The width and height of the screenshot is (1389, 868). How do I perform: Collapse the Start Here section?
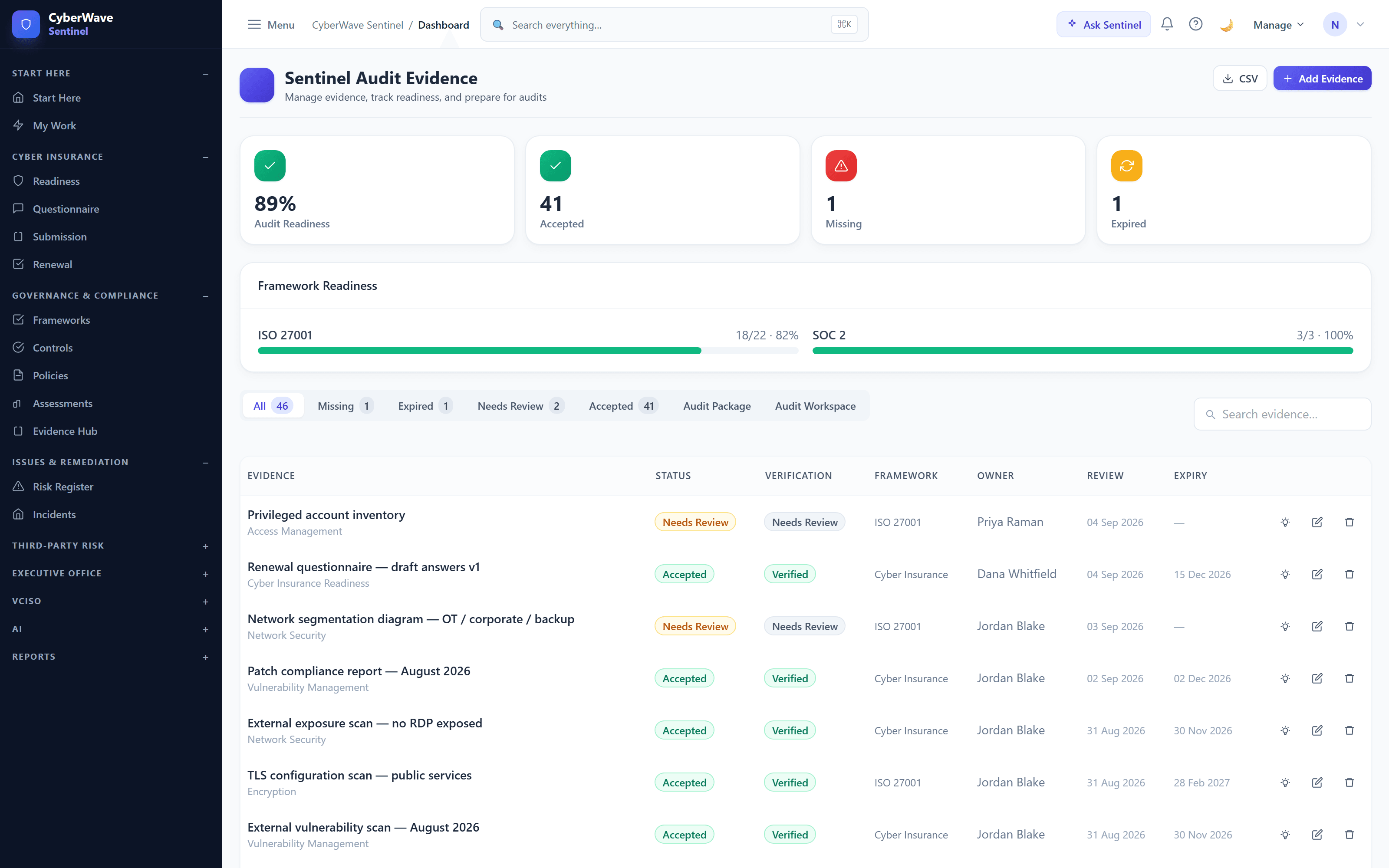tap(205, 73)
